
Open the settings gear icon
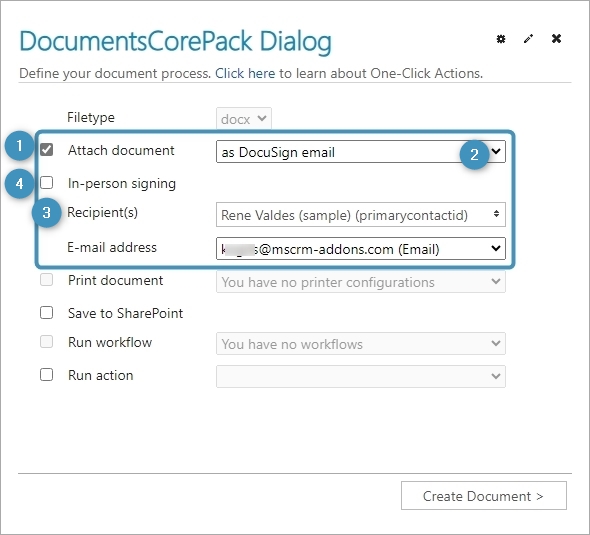[500, 39]
